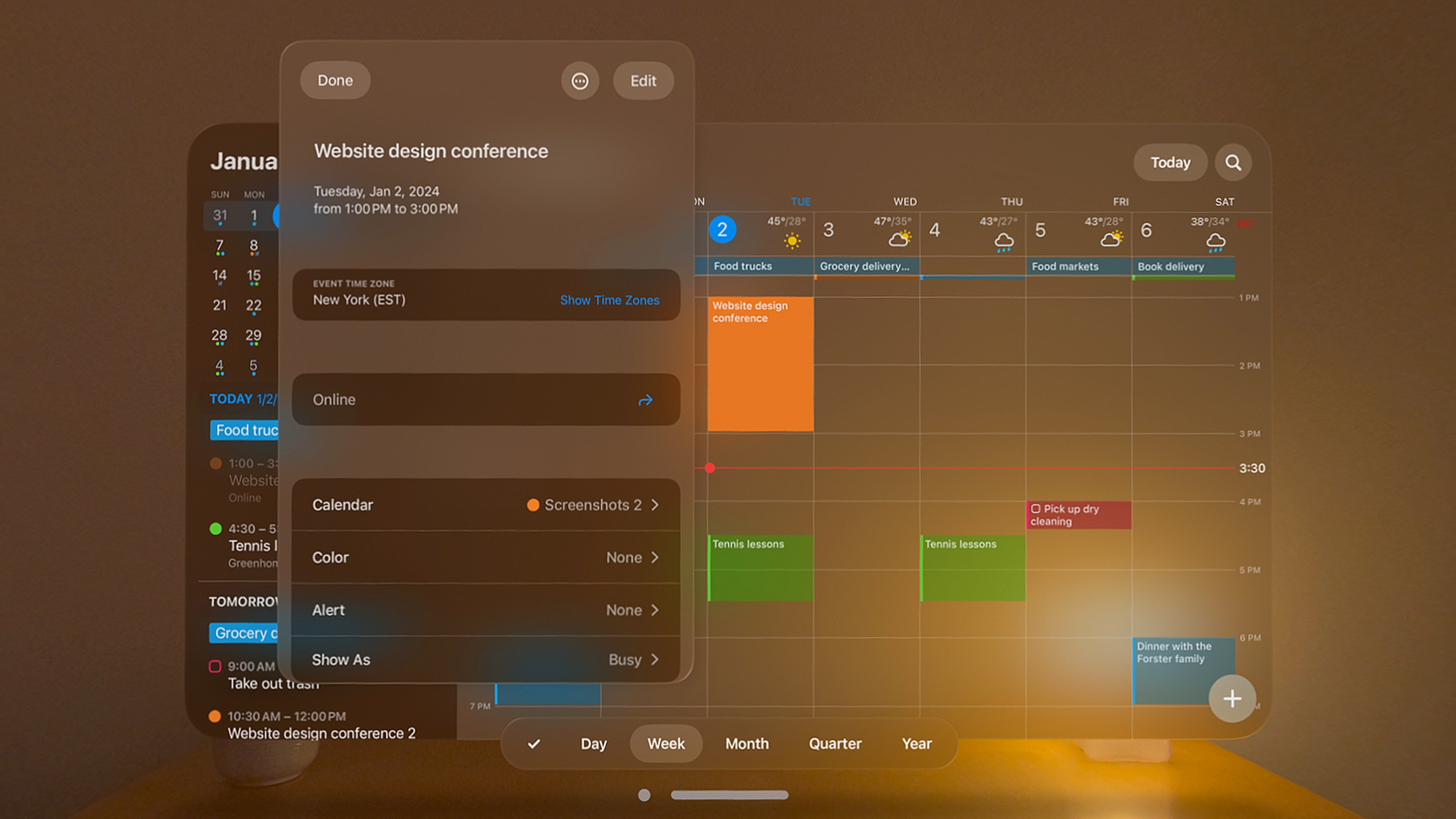Click the Quarter view tab
Image resolution: width=1456 pixels, height=819 pixels.
click(834, 743)
